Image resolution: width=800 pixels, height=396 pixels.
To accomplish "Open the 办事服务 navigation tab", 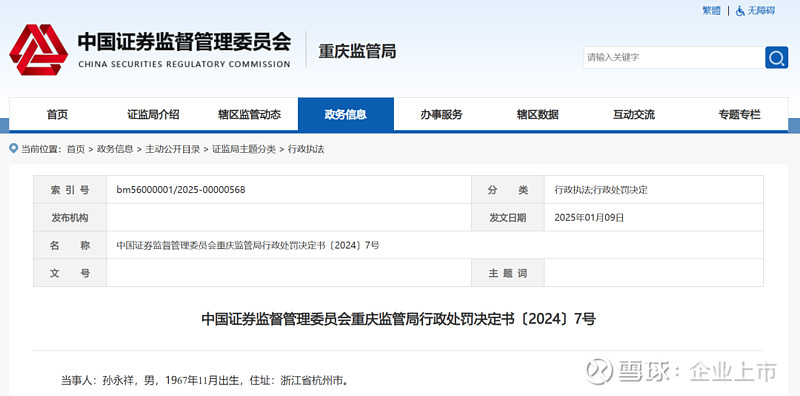I will click(441, 114).
